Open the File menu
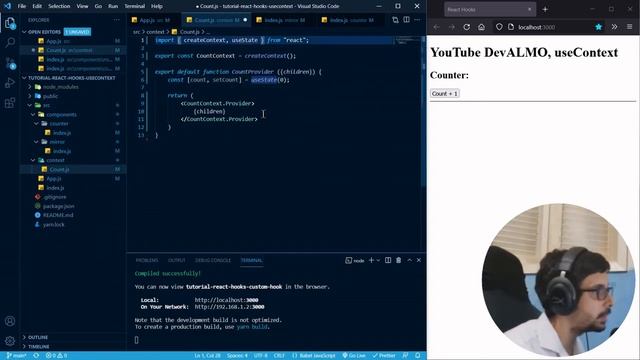Screen dimensions: 640x360 click(x=22, y=6)
